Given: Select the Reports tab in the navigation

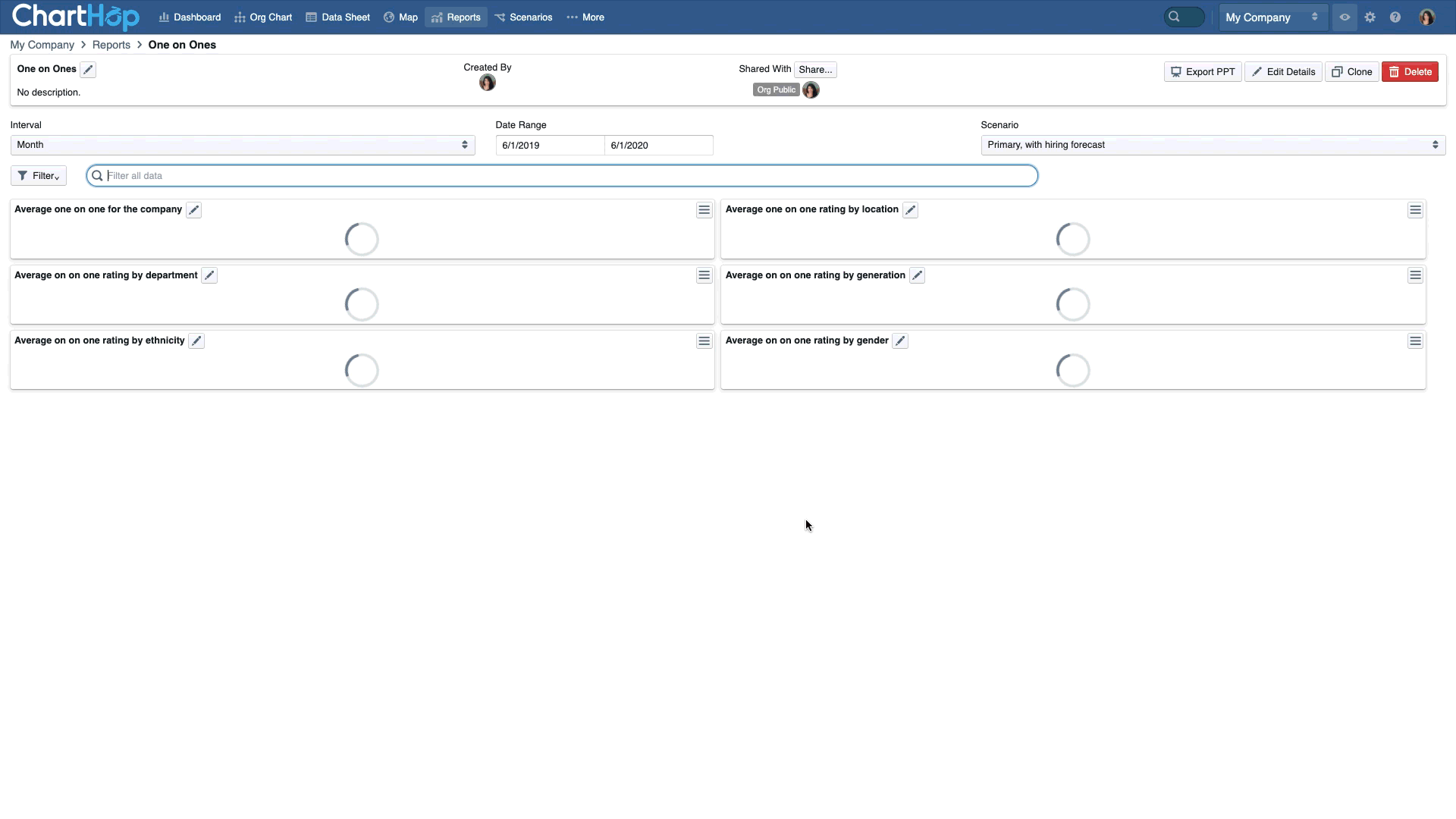Looking at the screenshot, I should (x=456, y=17).
